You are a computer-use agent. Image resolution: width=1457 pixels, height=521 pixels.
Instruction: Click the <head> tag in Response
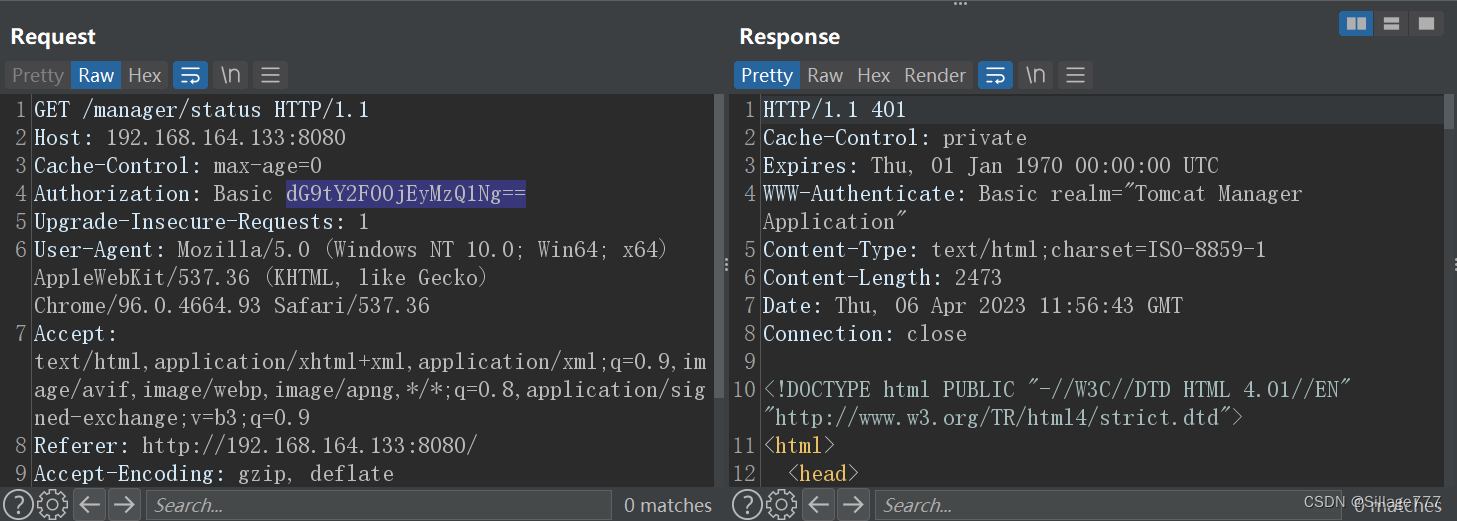(823, 474)
